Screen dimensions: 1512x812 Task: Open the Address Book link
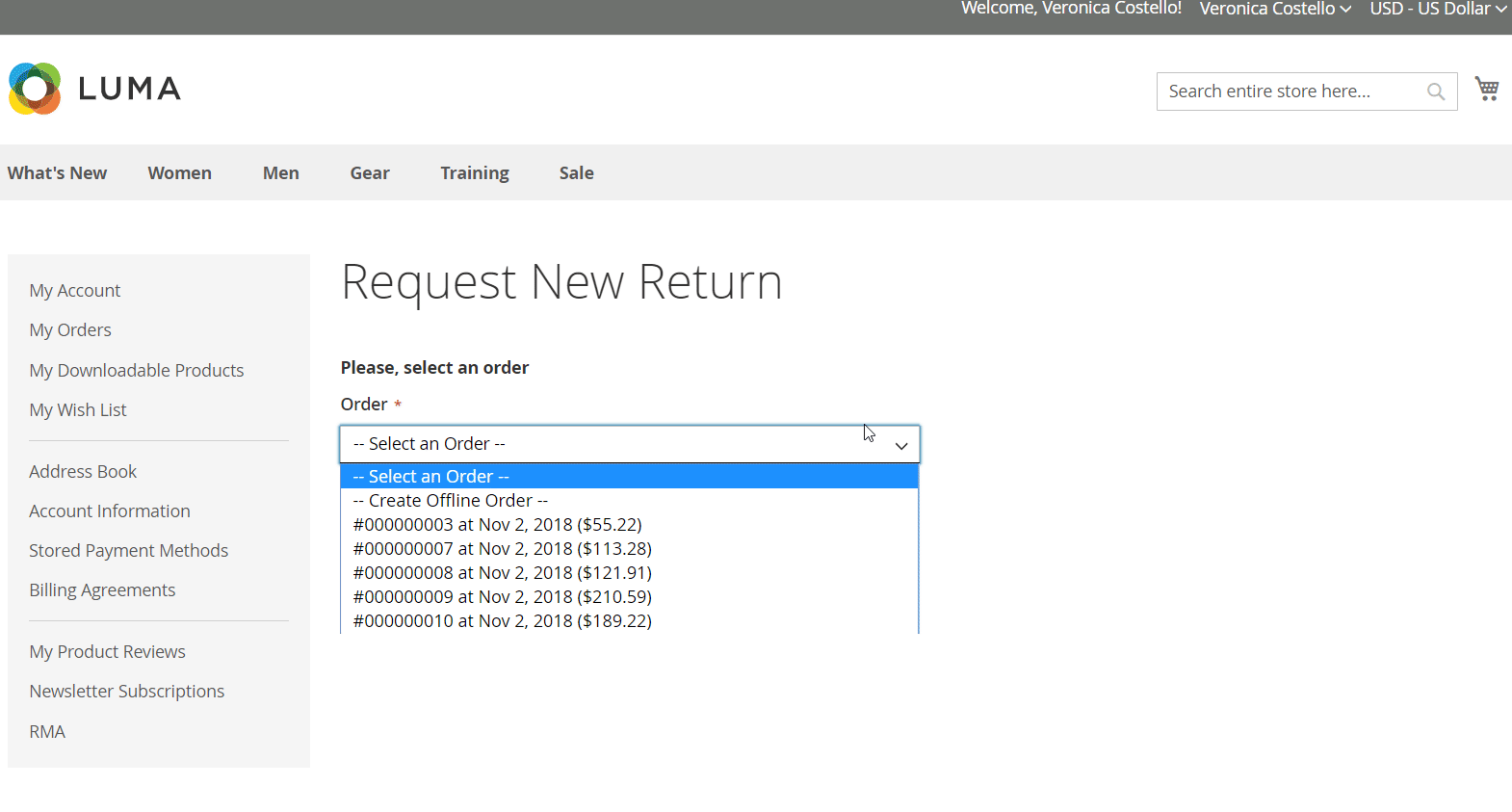click(x=83, y=472)
